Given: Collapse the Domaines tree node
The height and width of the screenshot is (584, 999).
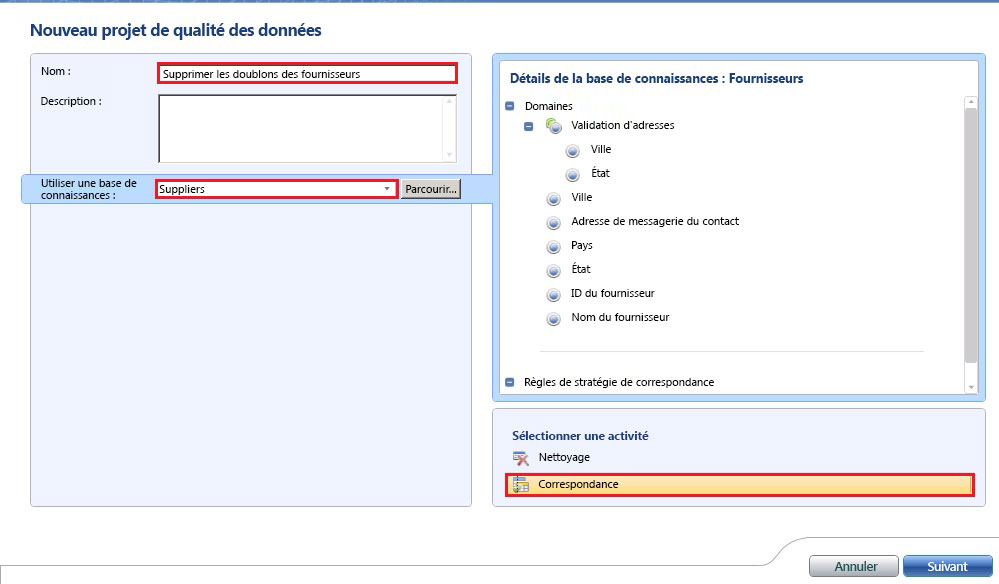Looking at the screenshot, I should (510, 105).
